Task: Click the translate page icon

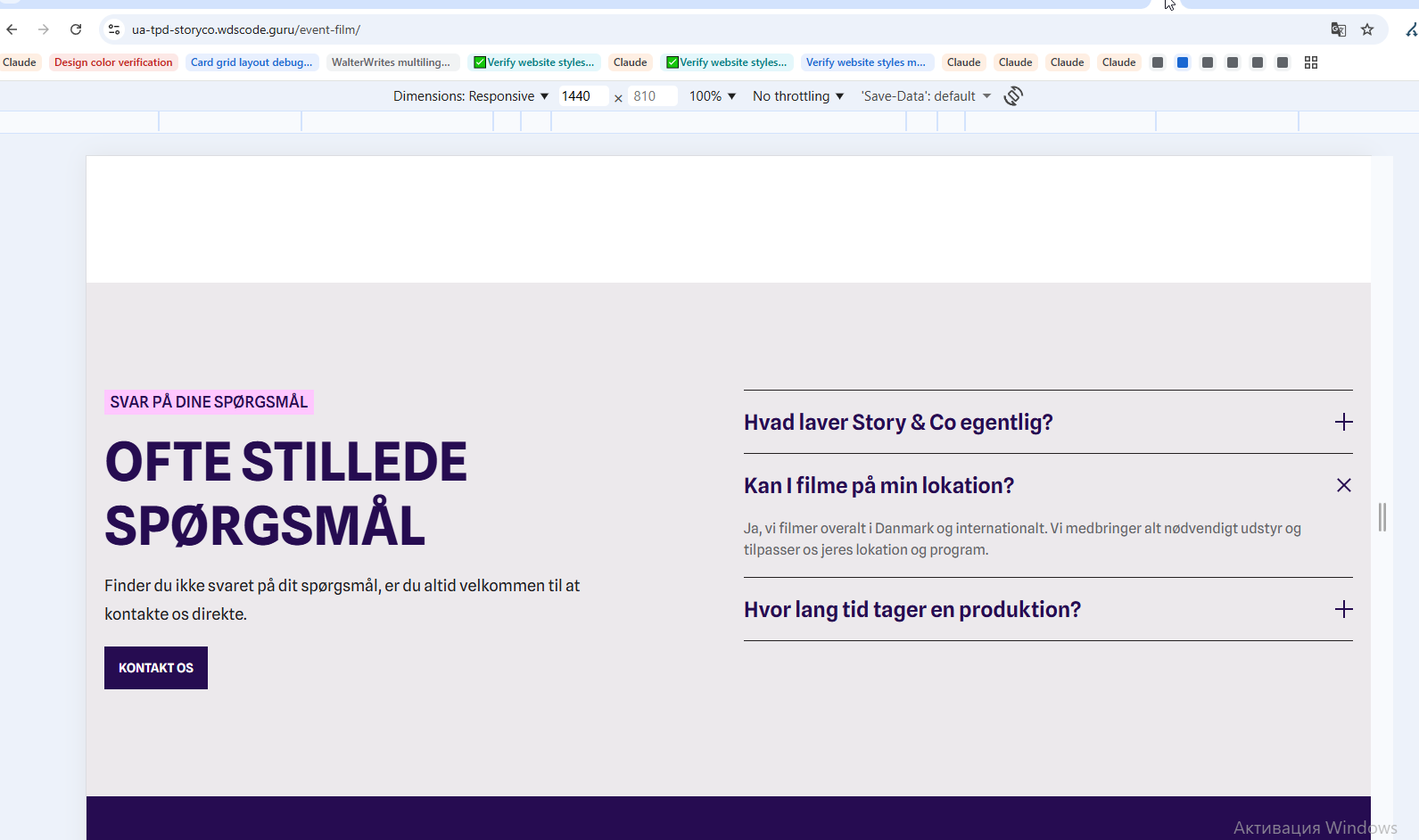Action: pos(1338,29)
